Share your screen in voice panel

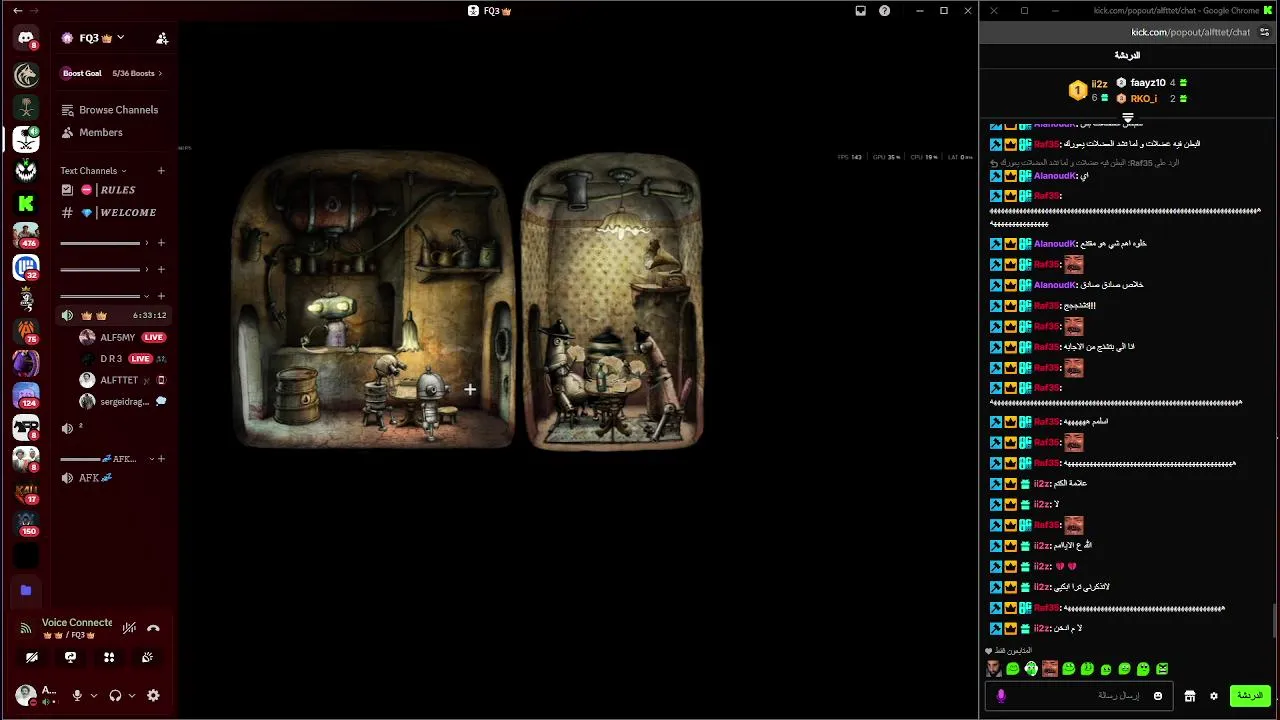tap(70, 657)
